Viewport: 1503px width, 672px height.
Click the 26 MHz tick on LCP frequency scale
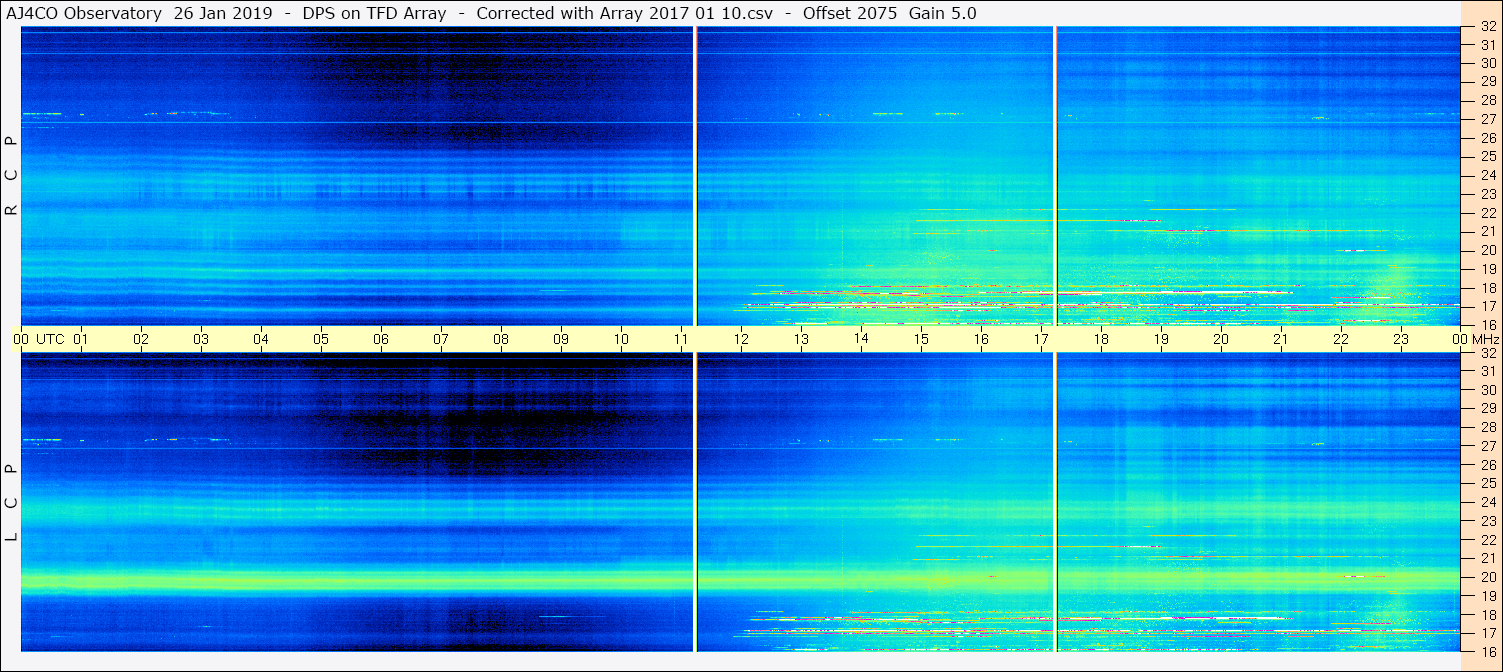(x=1488, y=465)
